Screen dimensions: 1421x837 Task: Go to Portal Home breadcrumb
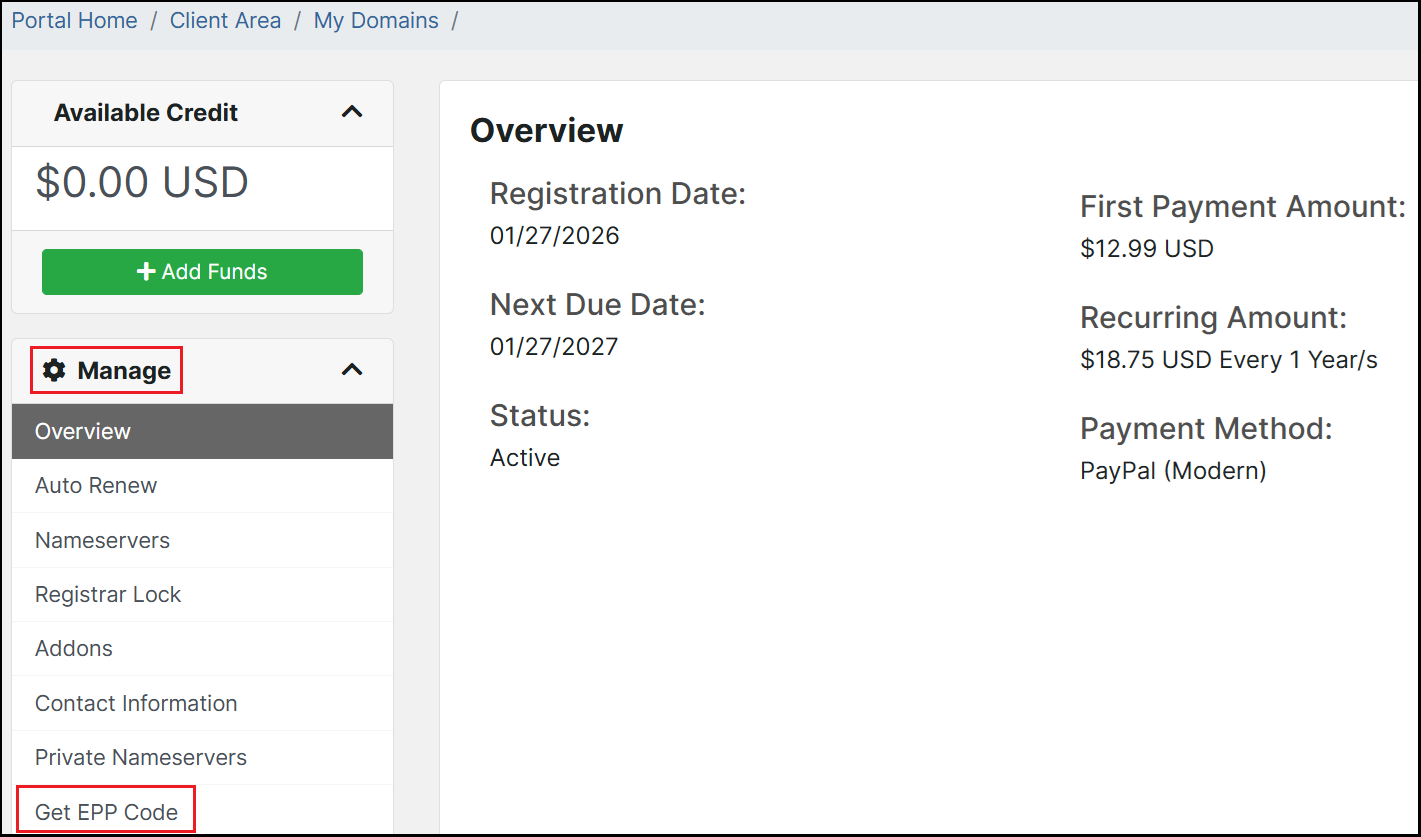[x=75, y=21]
